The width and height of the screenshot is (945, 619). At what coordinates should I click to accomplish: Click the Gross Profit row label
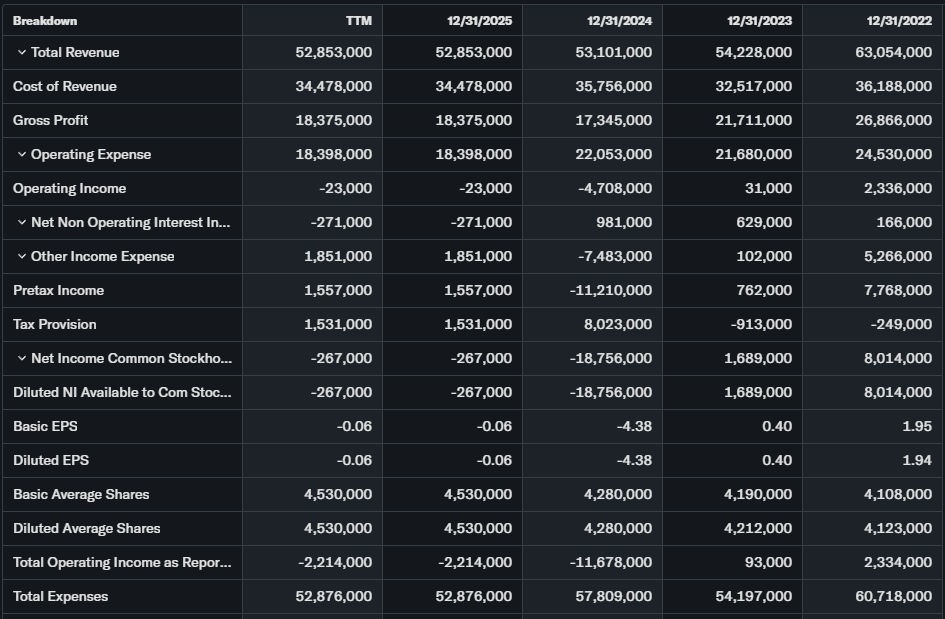[x=51, y=120]
